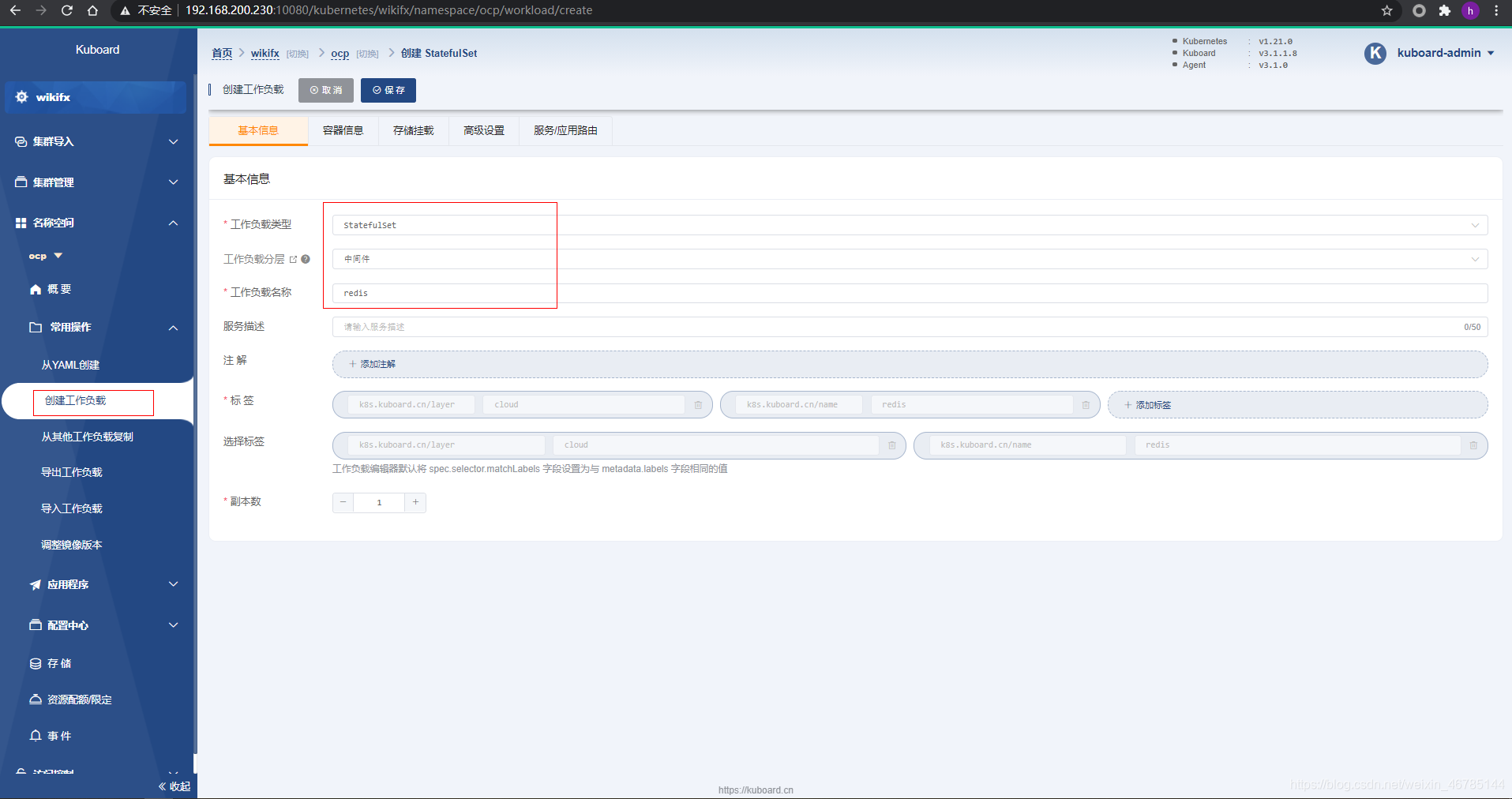This screenshot has width=1512, height=799.
Task: Click the 保存 save button
Action: click(x=388, y=90)
